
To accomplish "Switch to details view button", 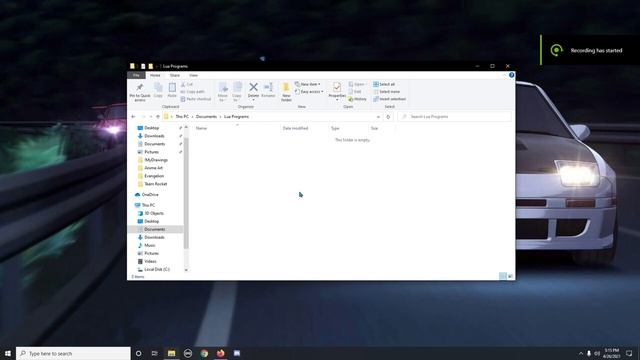I will [x=503, y=276].
